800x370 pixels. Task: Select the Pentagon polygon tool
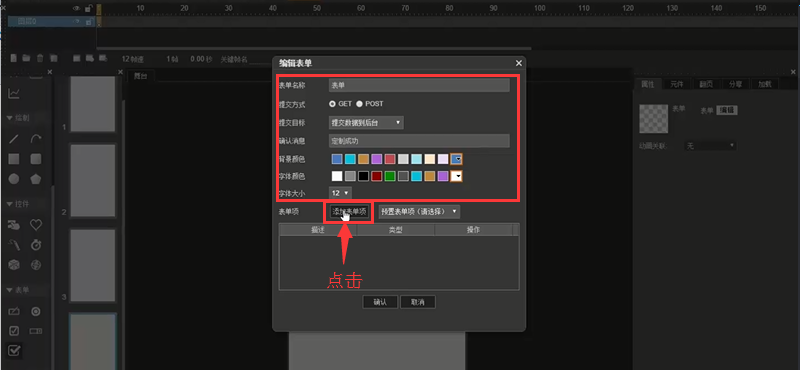tap(36, 179)
